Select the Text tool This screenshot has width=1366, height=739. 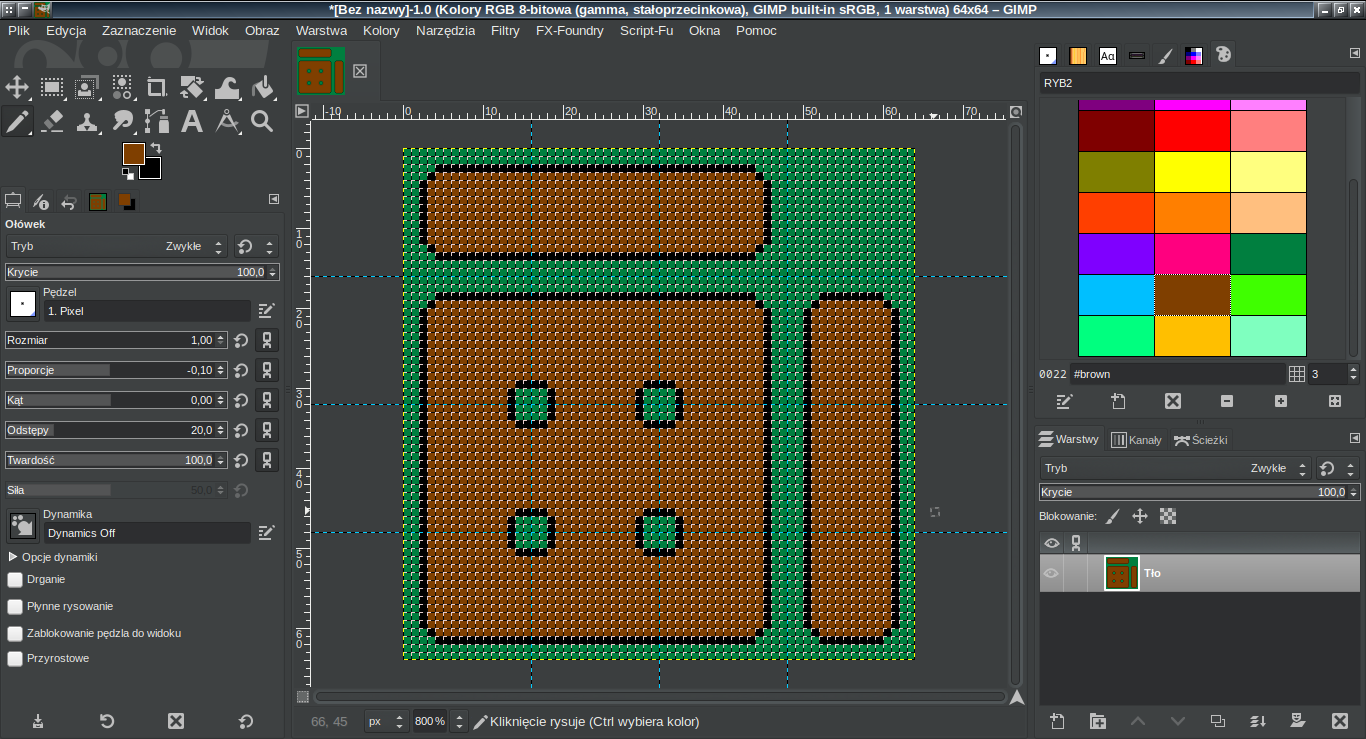(x=192, y=122)
